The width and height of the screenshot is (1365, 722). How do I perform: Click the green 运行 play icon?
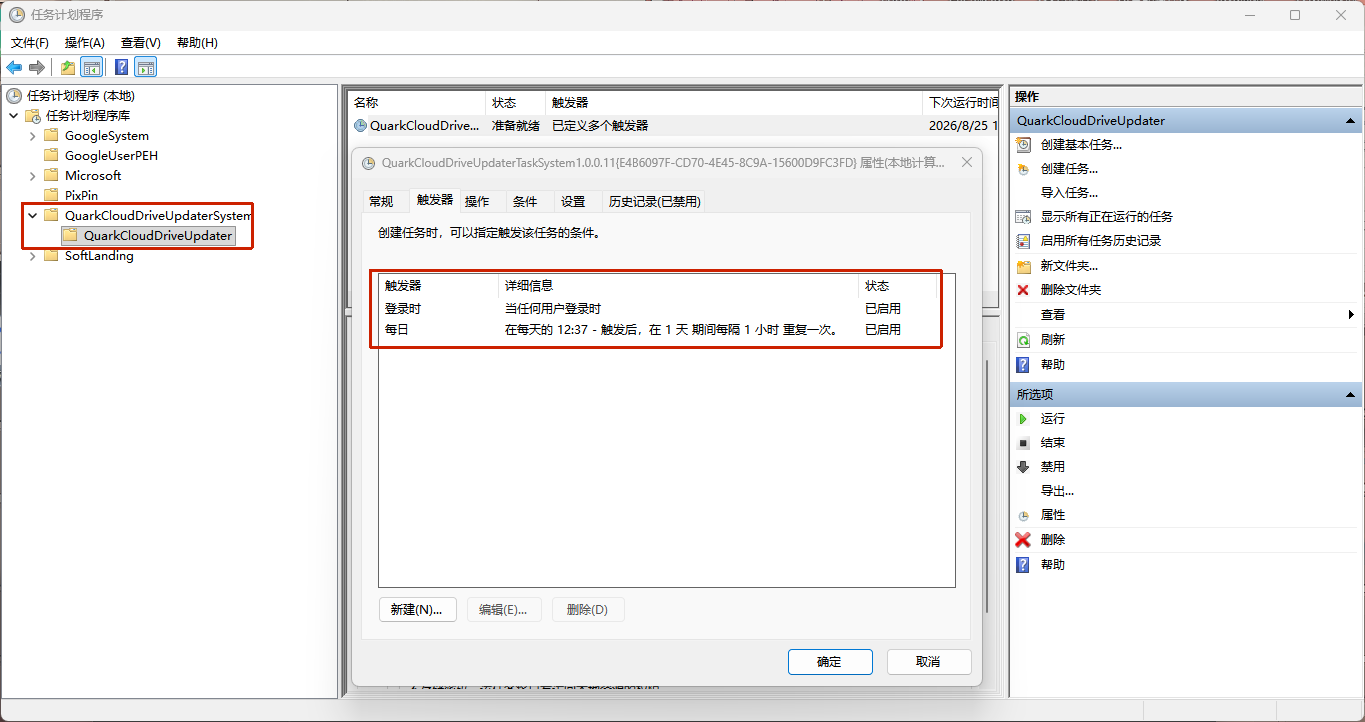point(1023,419)
